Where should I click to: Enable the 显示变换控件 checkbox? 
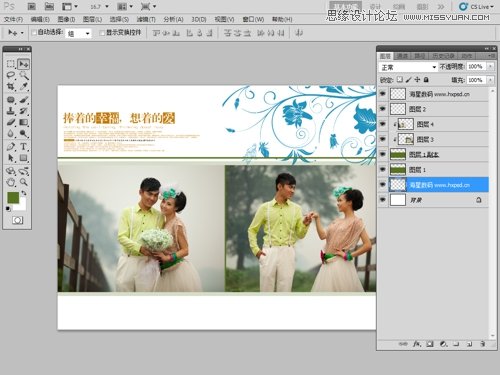tap(102, 33)
